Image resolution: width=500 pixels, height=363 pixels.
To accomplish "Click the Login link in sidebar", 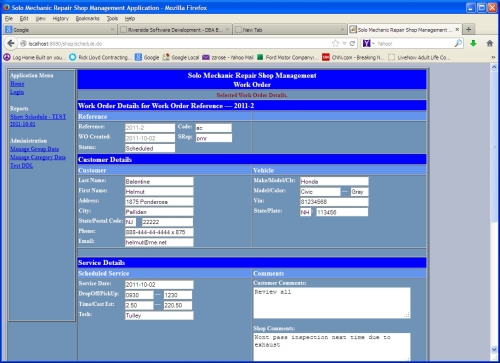I will tap(17, 92).
